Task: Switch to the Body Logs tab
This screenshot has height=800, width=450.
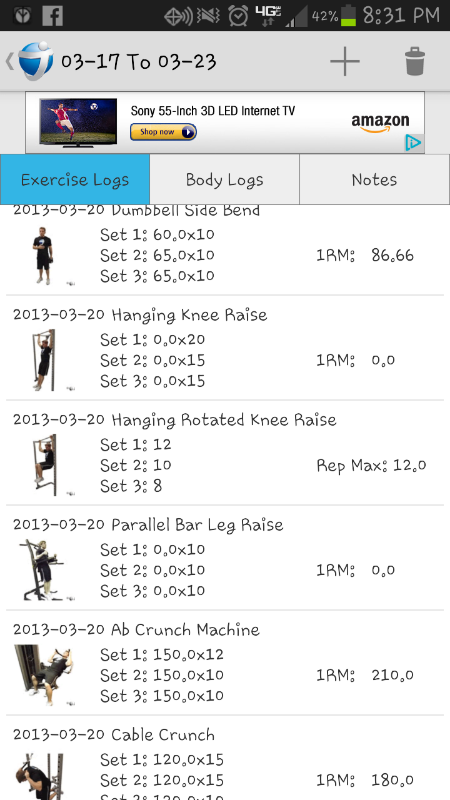Action: pyautogui.click(x=224, y=179)
